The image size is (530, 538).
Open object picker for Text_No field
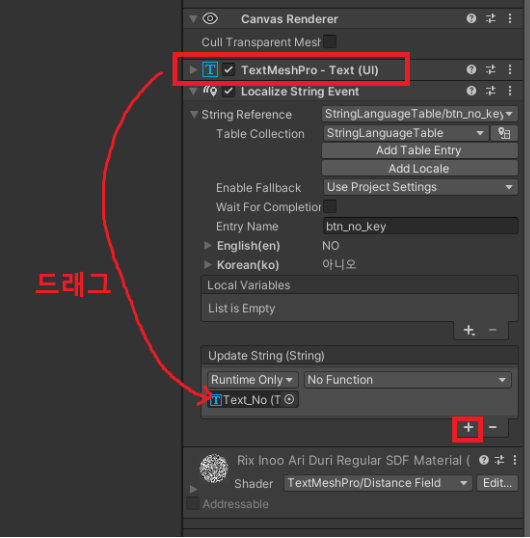click(290, 400)
